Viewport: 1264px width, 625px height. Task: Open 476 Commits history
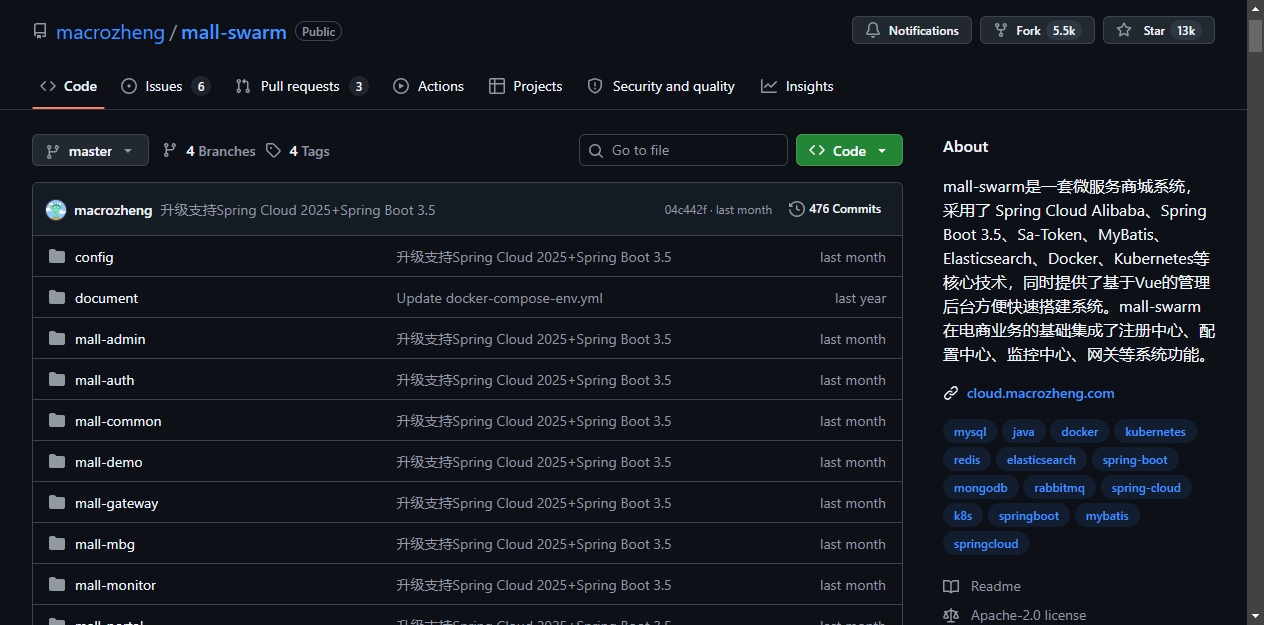[x=835, y=209]
